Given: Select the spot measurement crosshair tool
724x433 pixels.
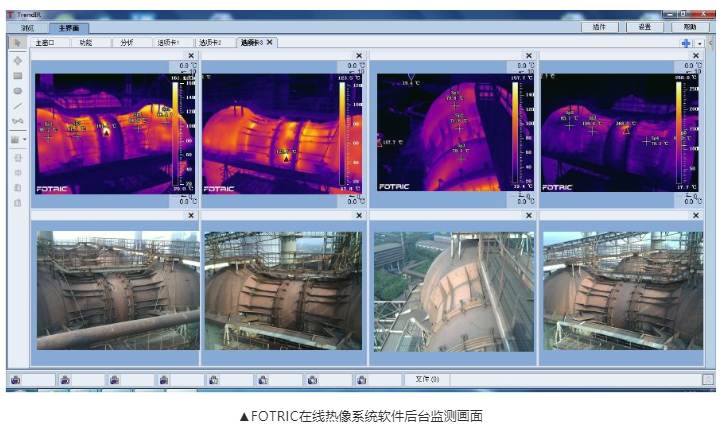Looking at the screenshot, I should [x=17, y=61].
